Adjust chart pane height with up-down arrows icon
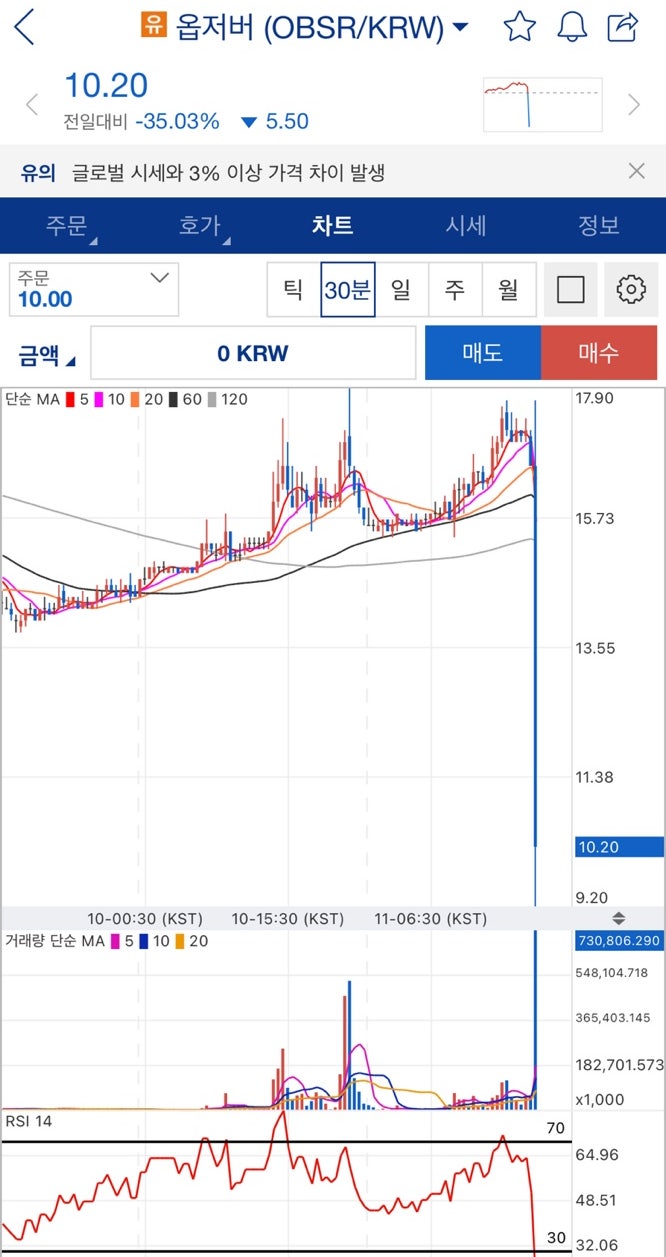This screenshot has height=1257, width=666. (x=619, y=918)
